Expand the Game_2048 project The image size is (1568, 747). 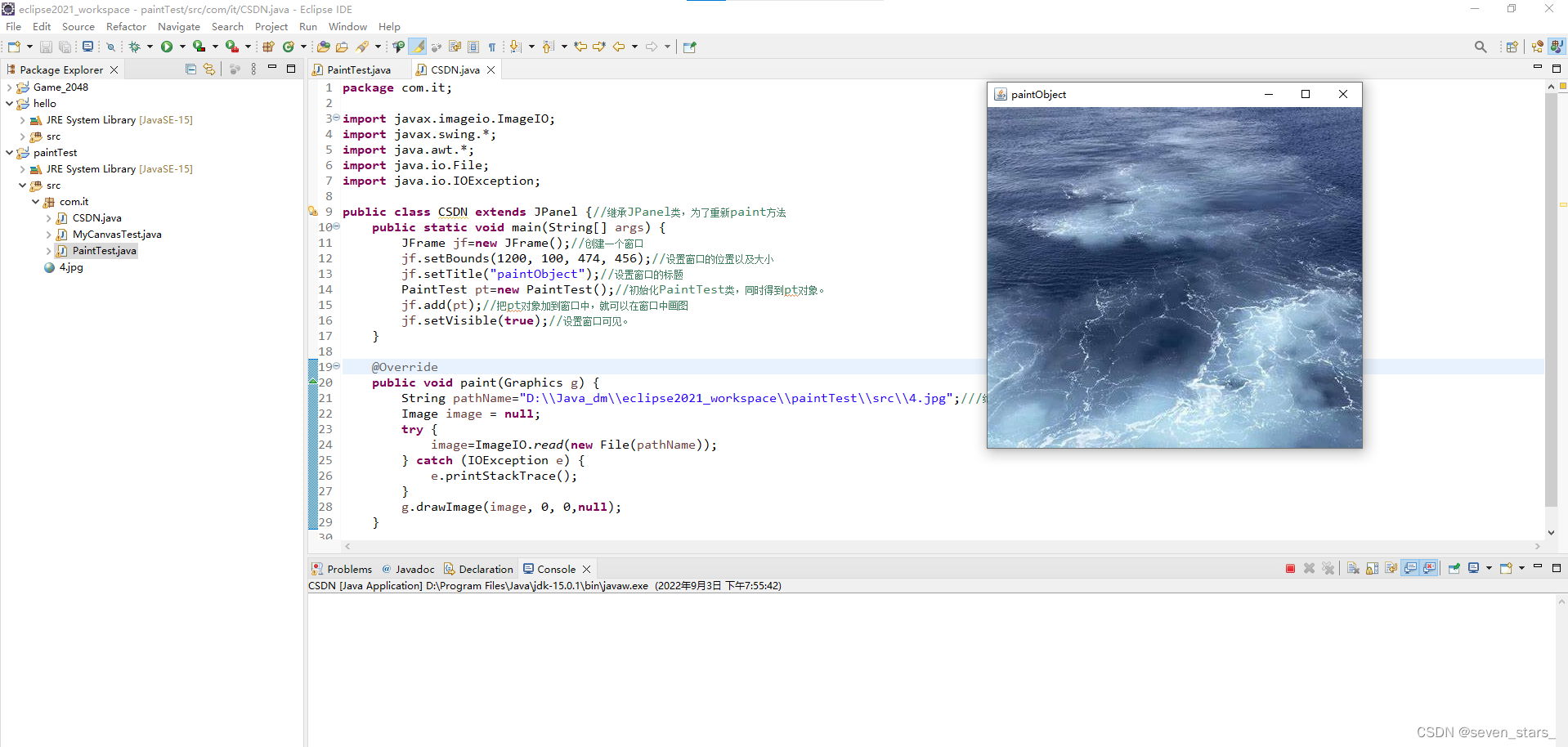[9, 87]
